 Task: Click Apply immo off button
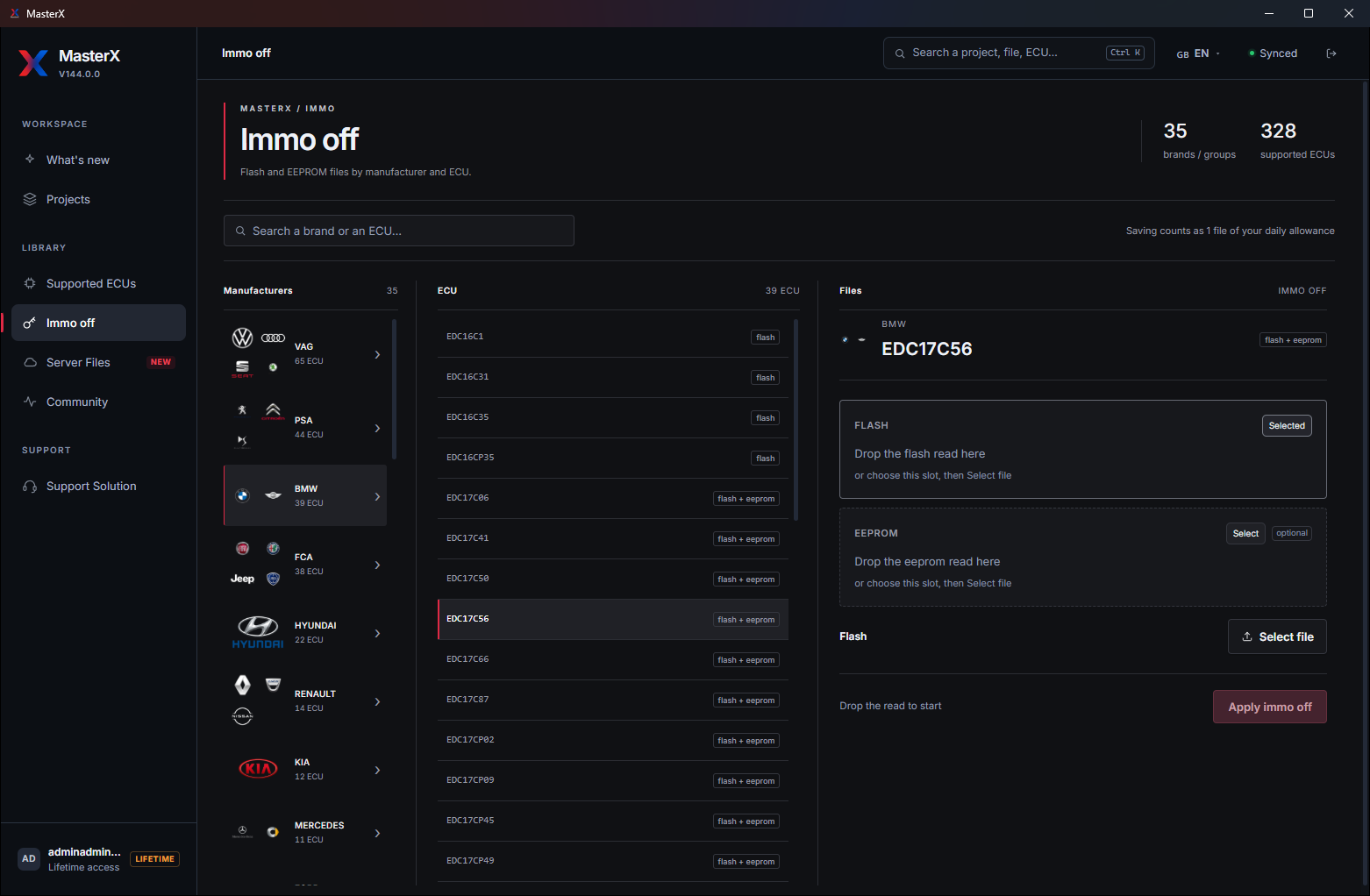click(1269, 707)
